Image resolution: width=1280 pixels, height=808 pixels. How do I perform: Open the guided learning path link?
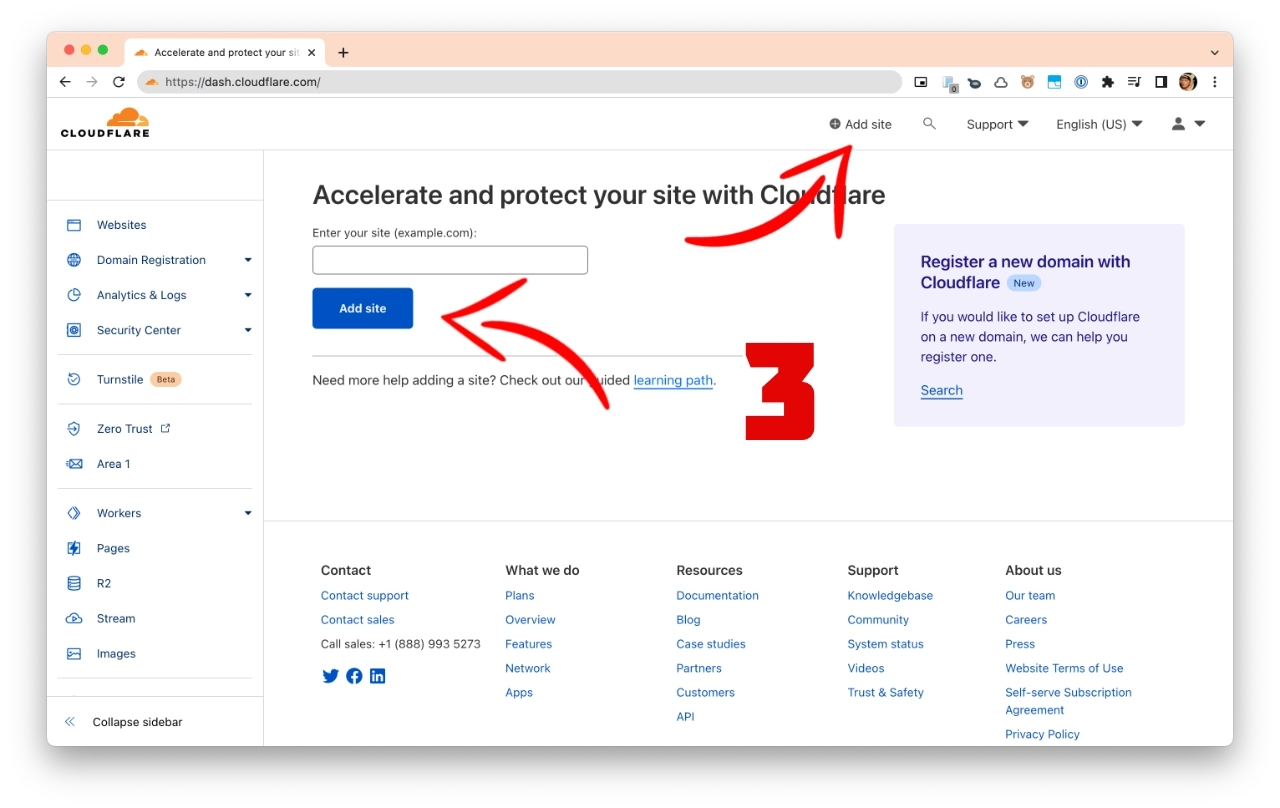673,380
